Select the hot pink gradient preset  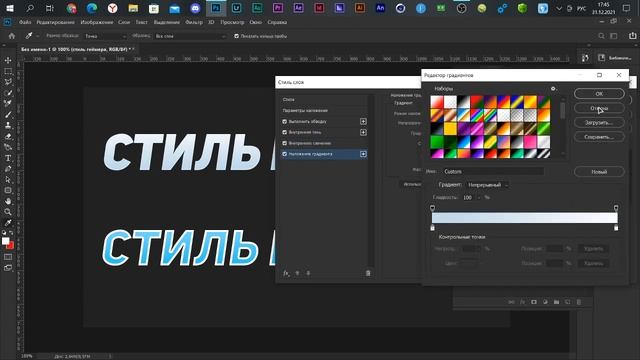530,141
